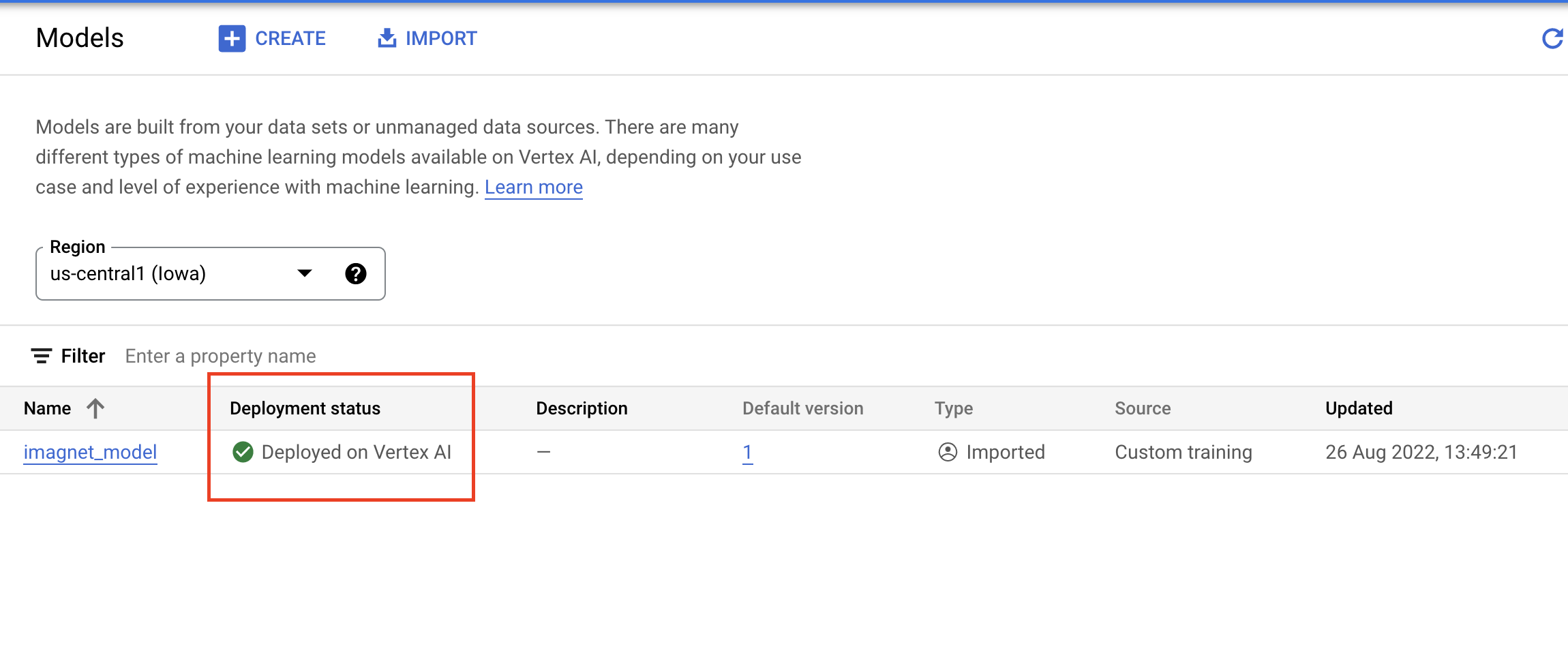
Task: Click the Imported type person icon
Action: click(948, 452)
